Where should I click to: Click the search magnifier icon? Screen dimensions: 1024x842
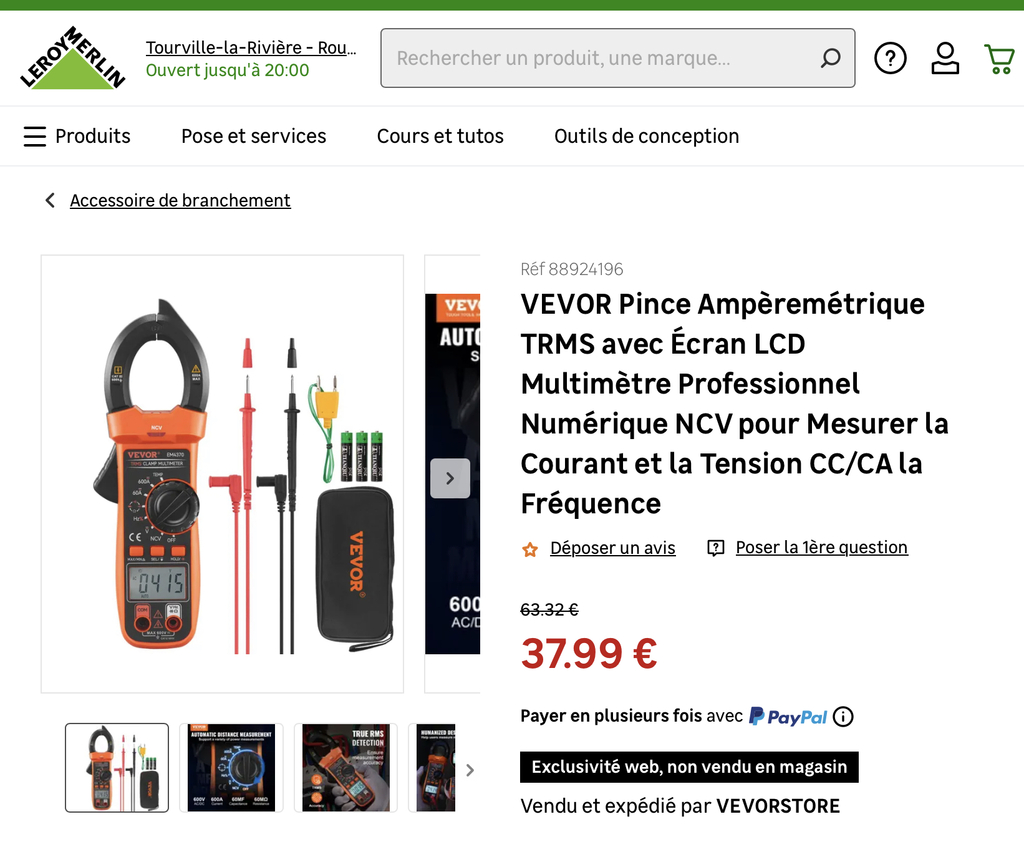click(830, 58)
